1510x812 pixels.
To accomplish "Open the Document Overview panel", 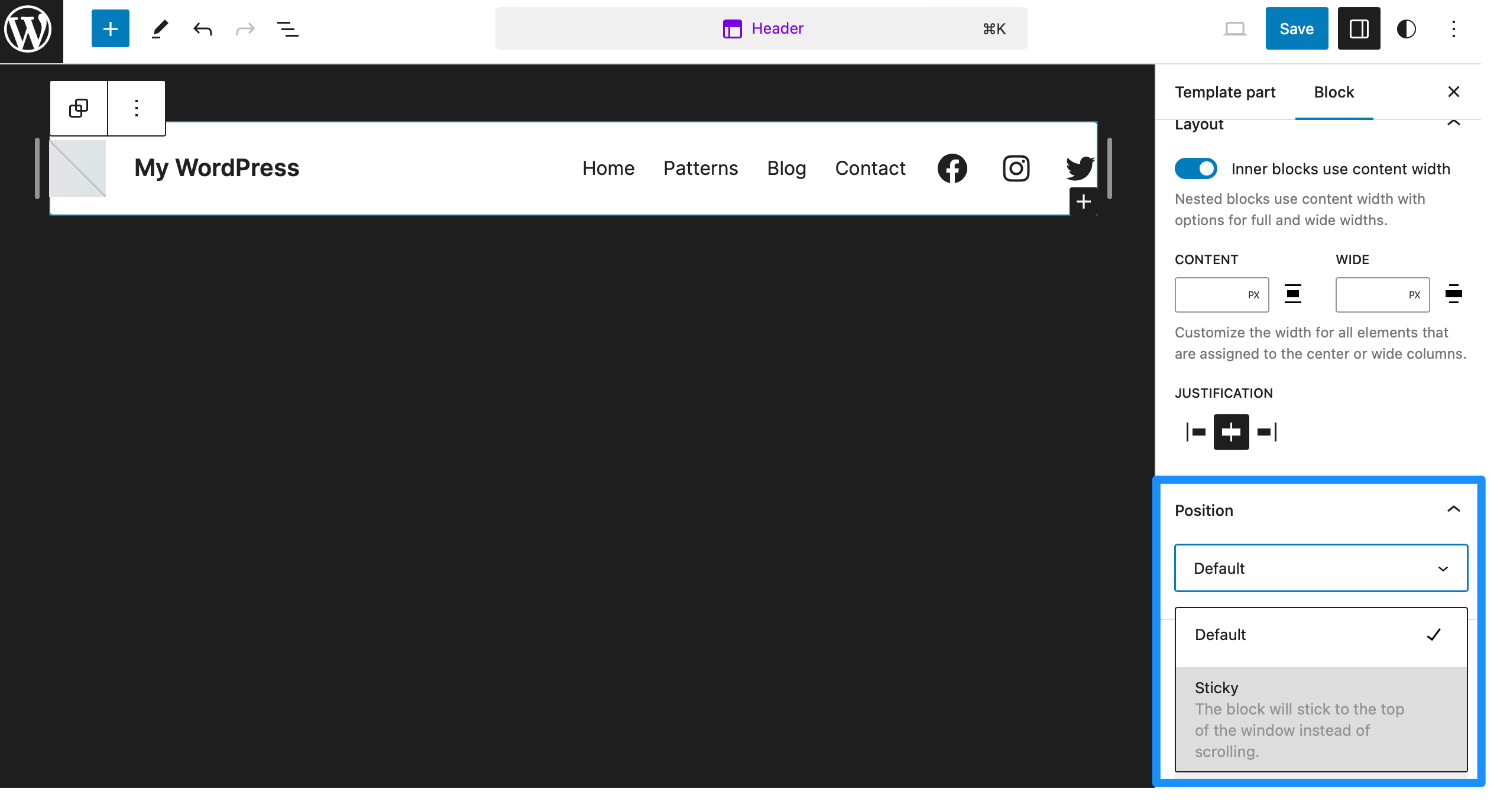I will pyautogui.click(x=288, y=28).
